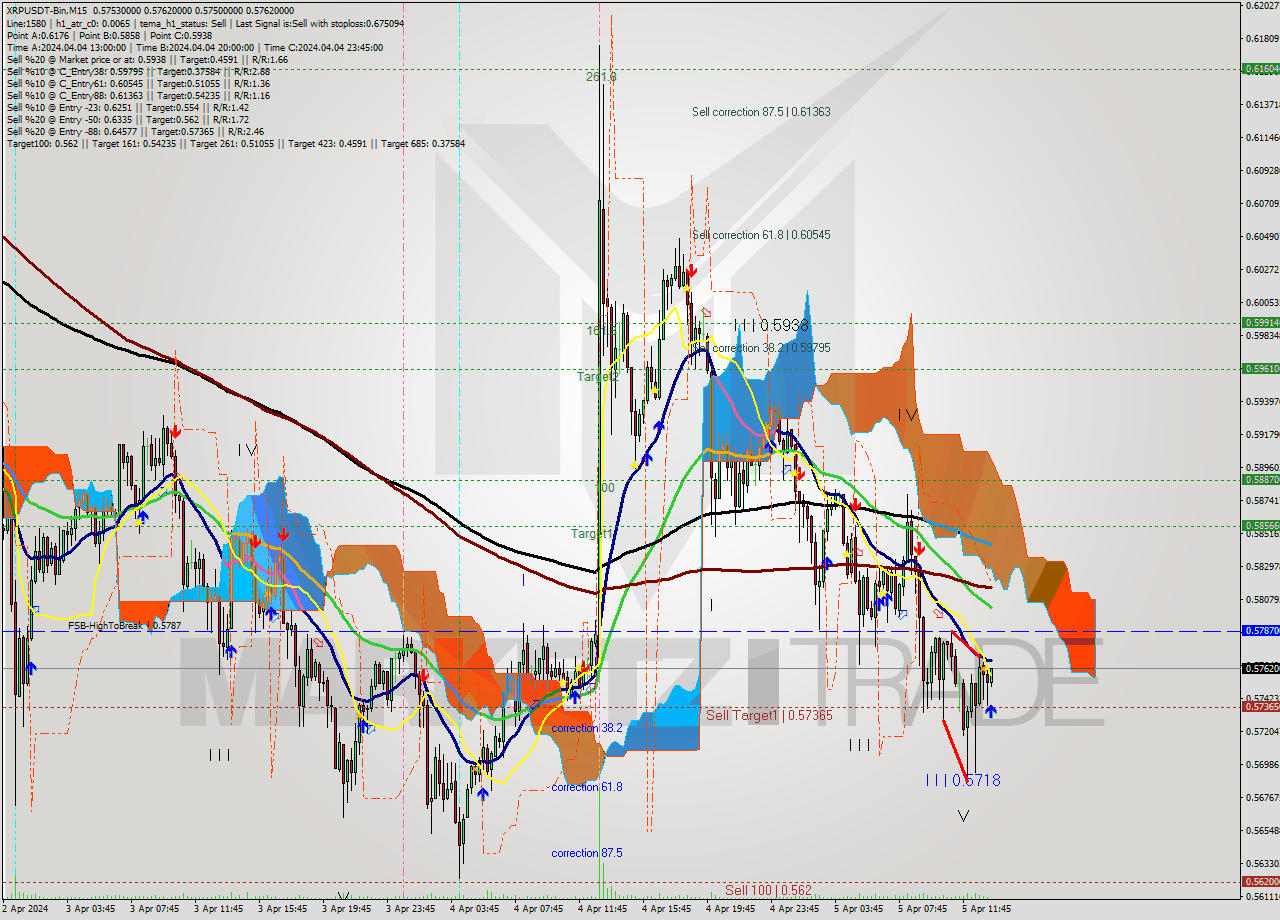Click the green Target1 label
This screenshot has height=920, width=1280.
(x=591, y=534)
